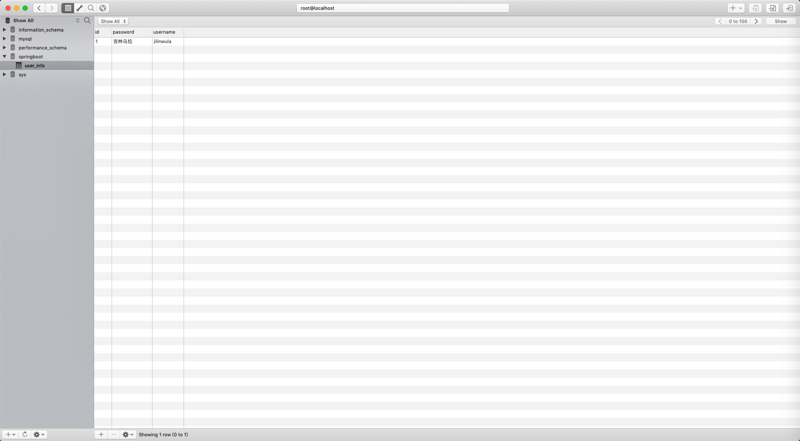Expand the sys database
The width and height of the screenshot is (800, 441).
(5, 75)
